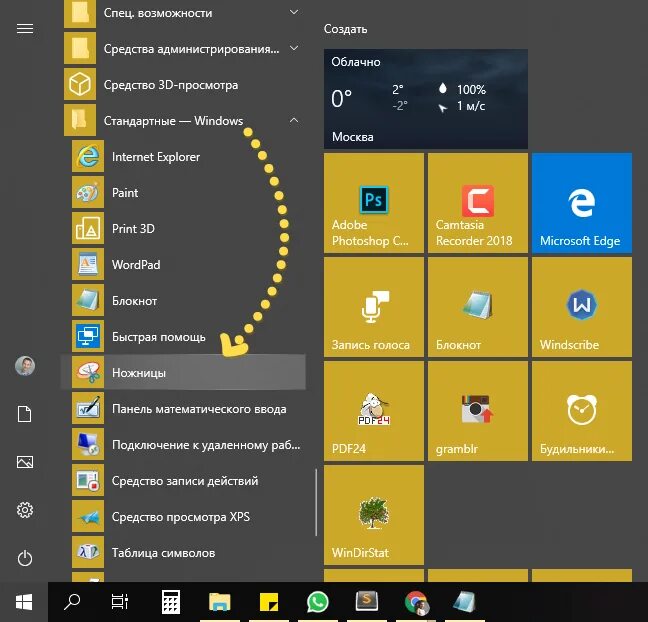Open the Москва weather tile
The width and height of the screenshot is (648, 622).
(x=426, y=99)
